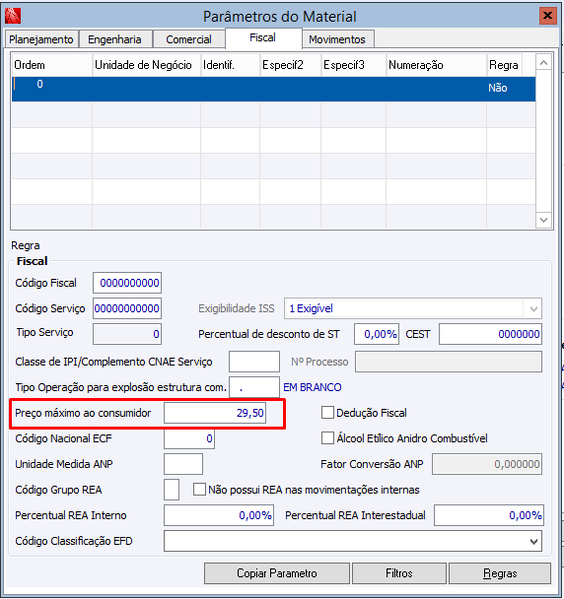Image resolution: width=564 pixels, height=599 pixels.
Task: Click the Especif2 column header
Action: coord(290,65)
